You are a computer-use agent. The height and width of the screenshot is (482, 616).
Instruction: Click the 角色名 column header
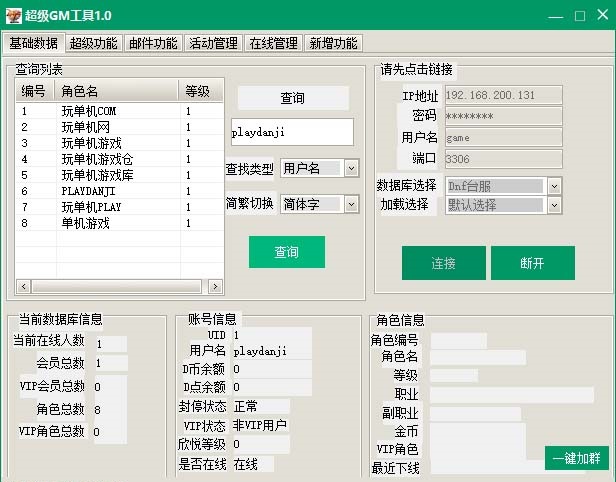tap(118, 92)
